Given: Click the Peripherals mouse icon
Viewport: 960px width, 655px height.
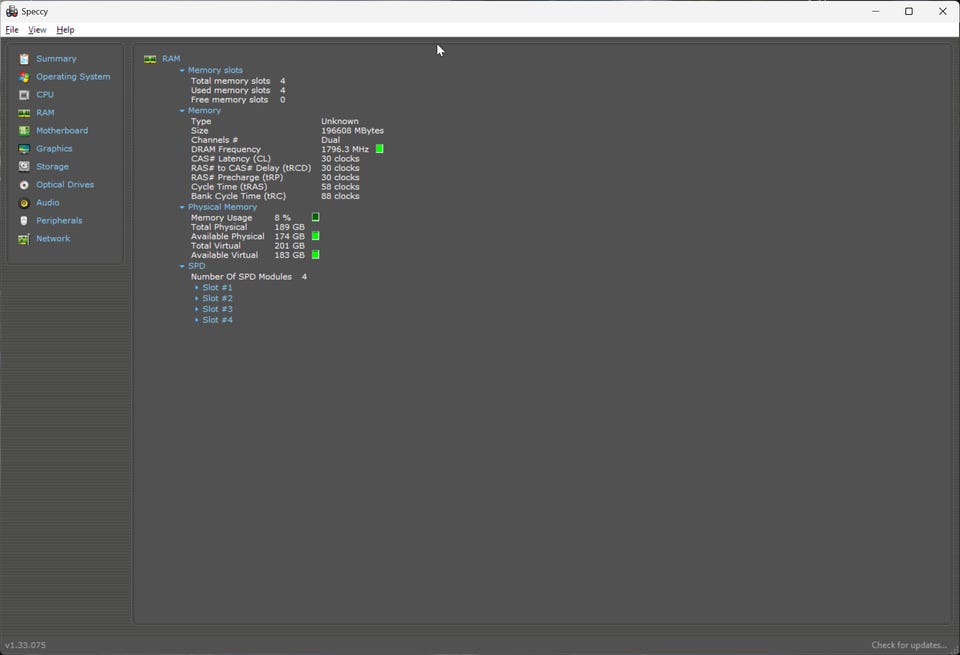Looking at the screenshot, I should [x=24, y=221].
